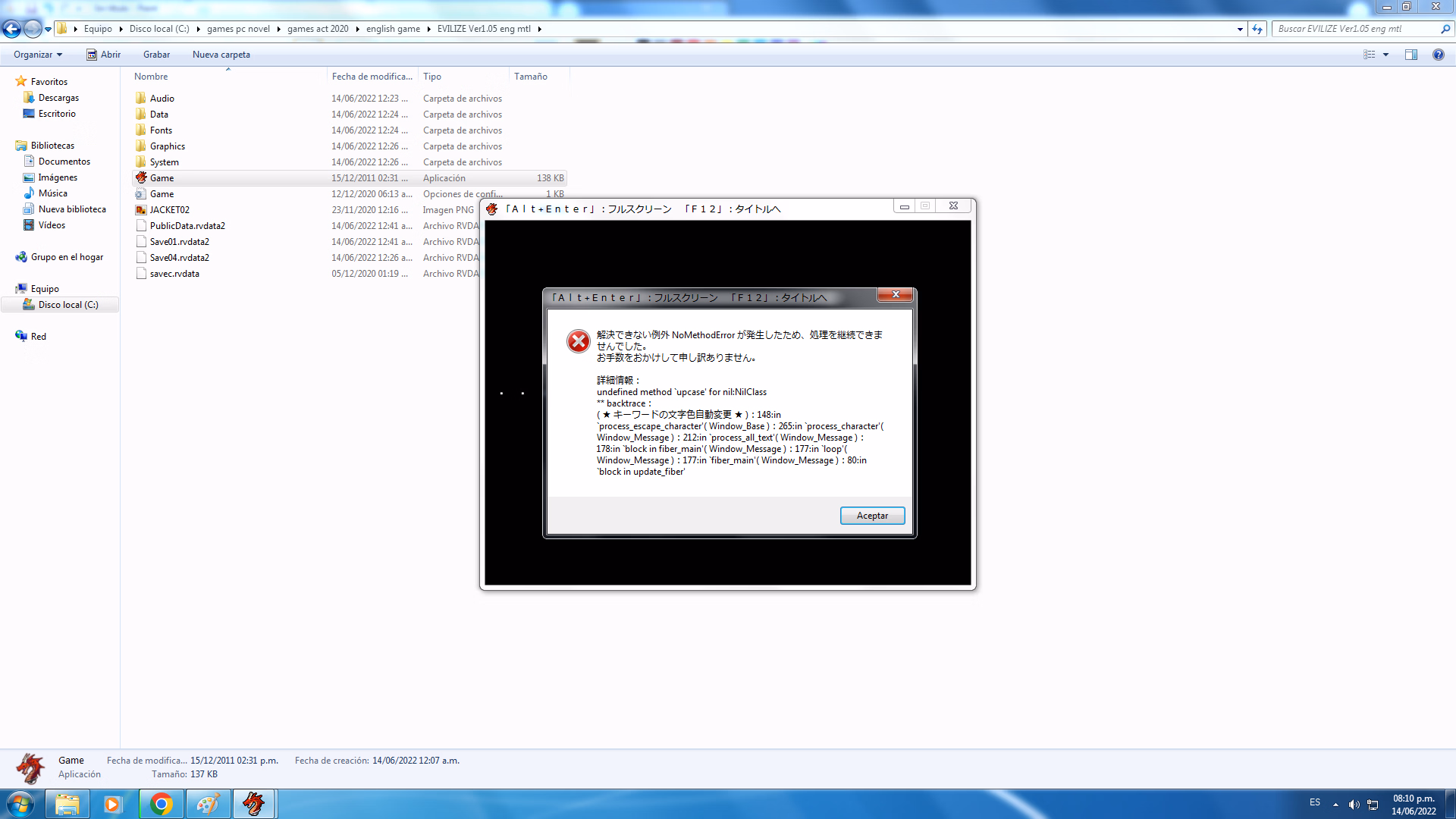Click the Windows Start orb button

point(20,804)
